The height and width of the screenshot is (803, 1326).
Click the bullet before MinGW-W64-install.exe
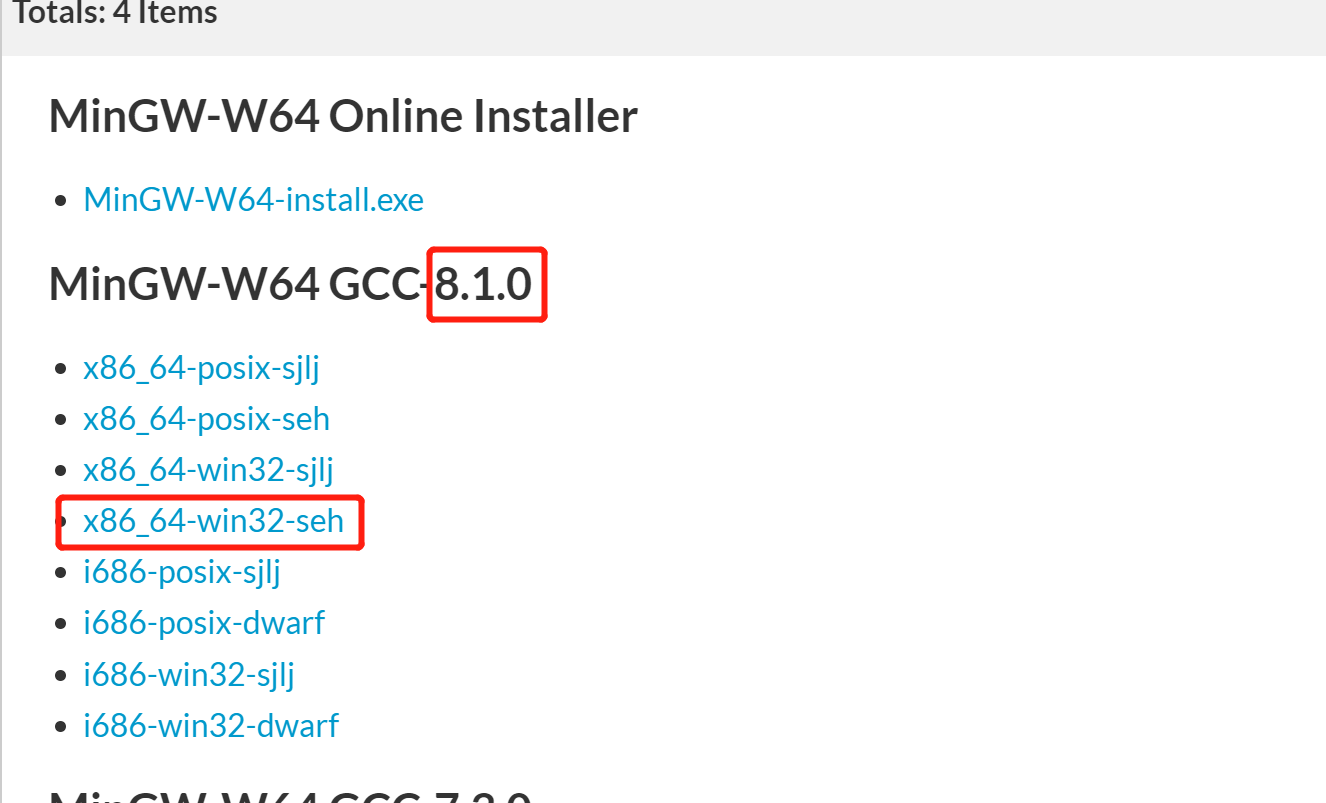click(x=62, y=201)
